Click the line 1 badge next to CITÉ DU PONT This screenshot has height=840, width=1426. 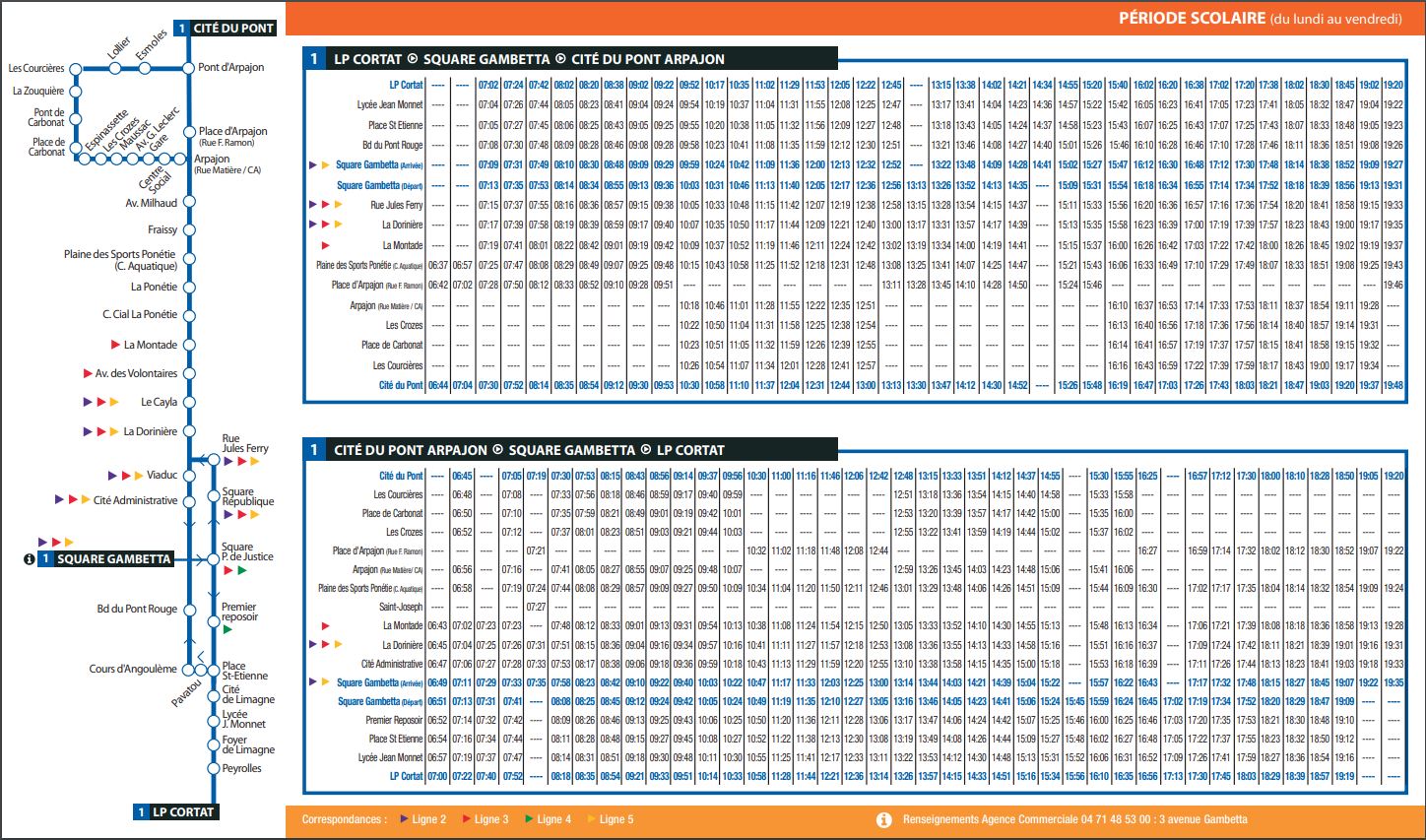[x=181, y=29]
